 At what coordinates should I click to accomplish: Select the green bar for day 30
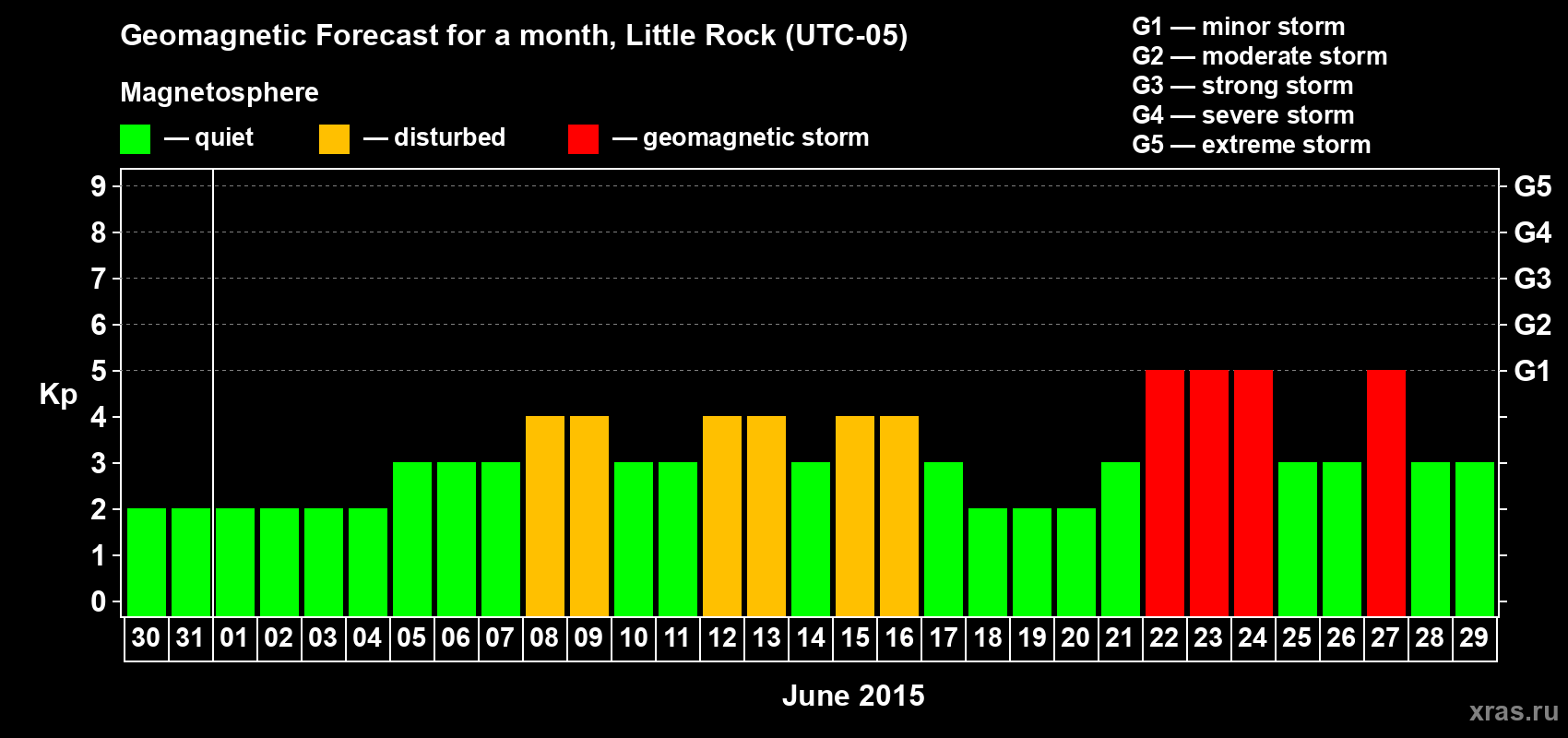[147, 562]
